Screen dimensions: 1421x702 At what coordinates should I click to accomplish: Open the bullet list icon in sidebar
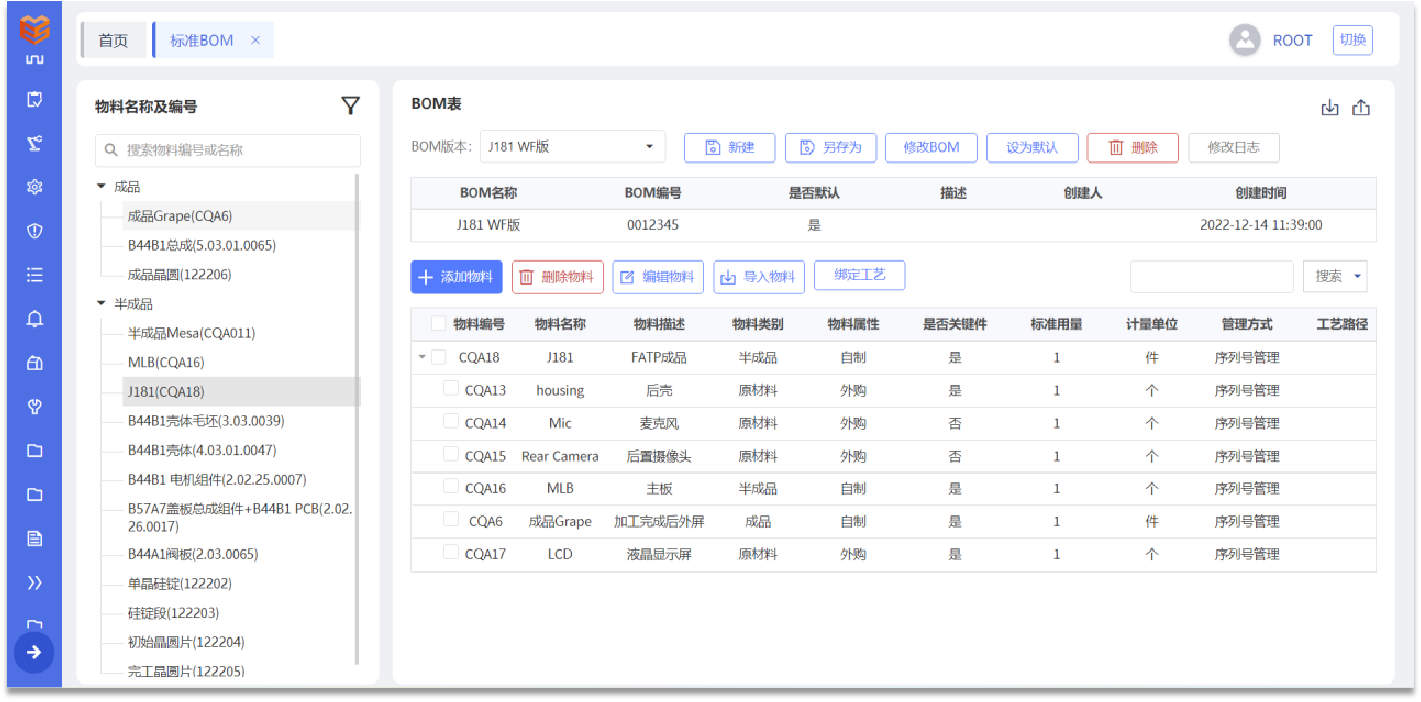point(35,275)
